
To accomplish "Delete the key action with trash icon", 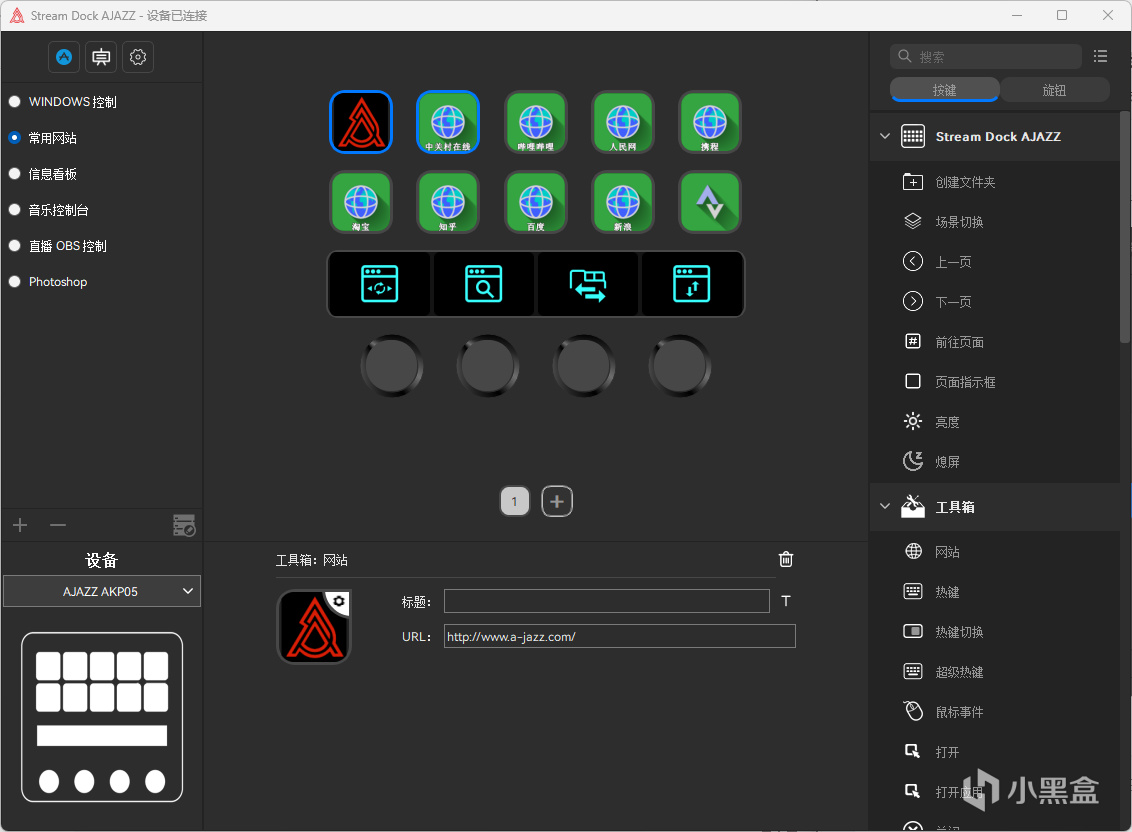I will coord(786,559).
